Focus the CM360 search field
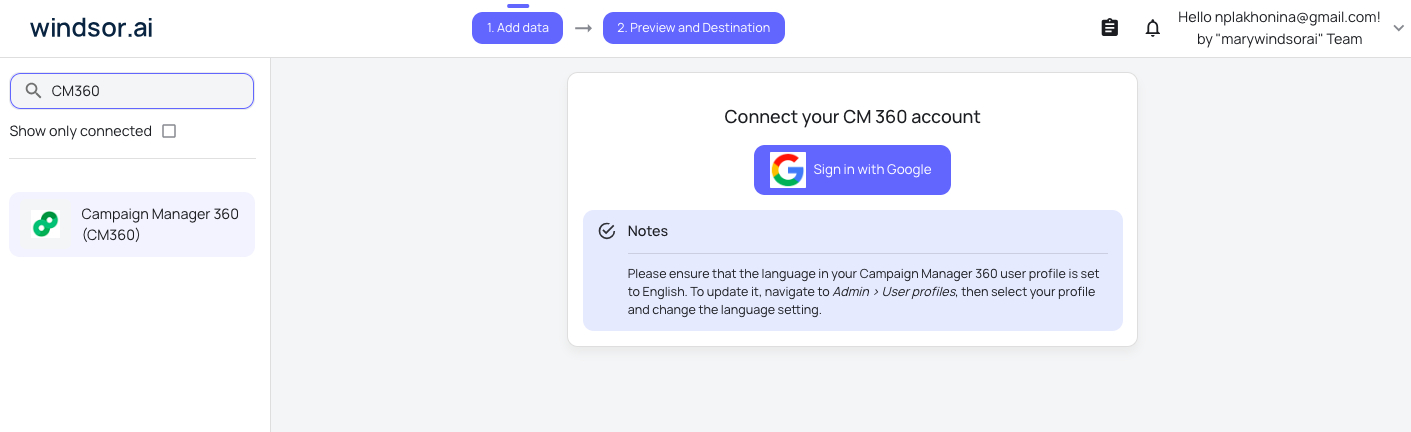Viewport: 1411px width, 432px height. (x=132, y=91)
